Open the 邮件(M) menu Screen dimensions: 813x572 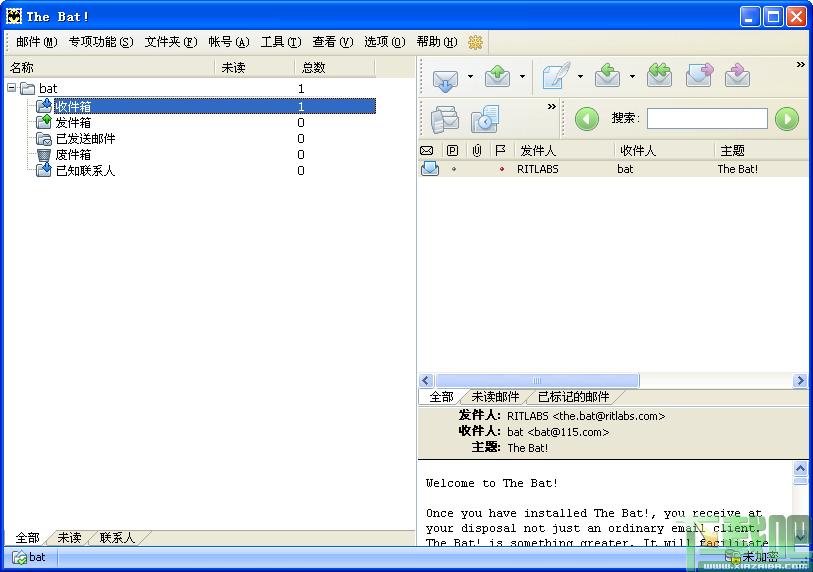[36, 42]
